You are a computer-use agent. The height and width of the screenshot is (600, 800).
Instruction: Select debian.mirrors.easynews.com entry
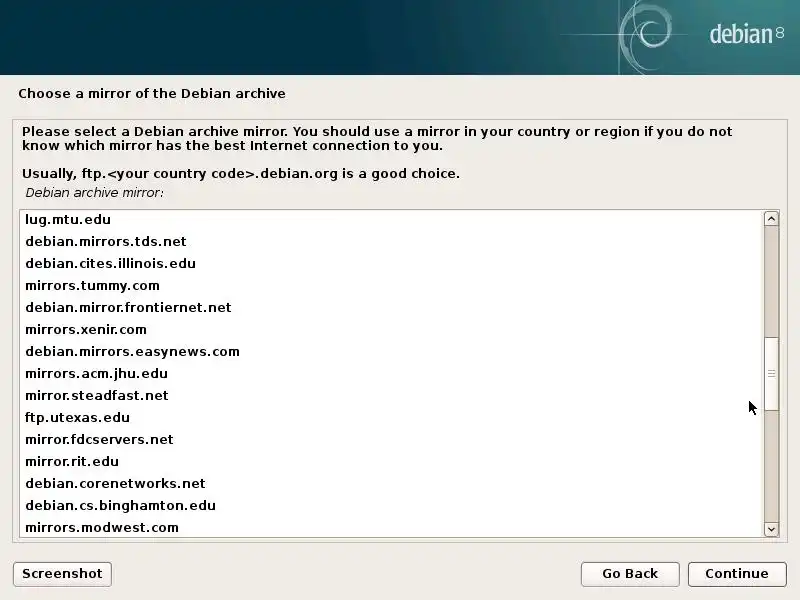391,352
